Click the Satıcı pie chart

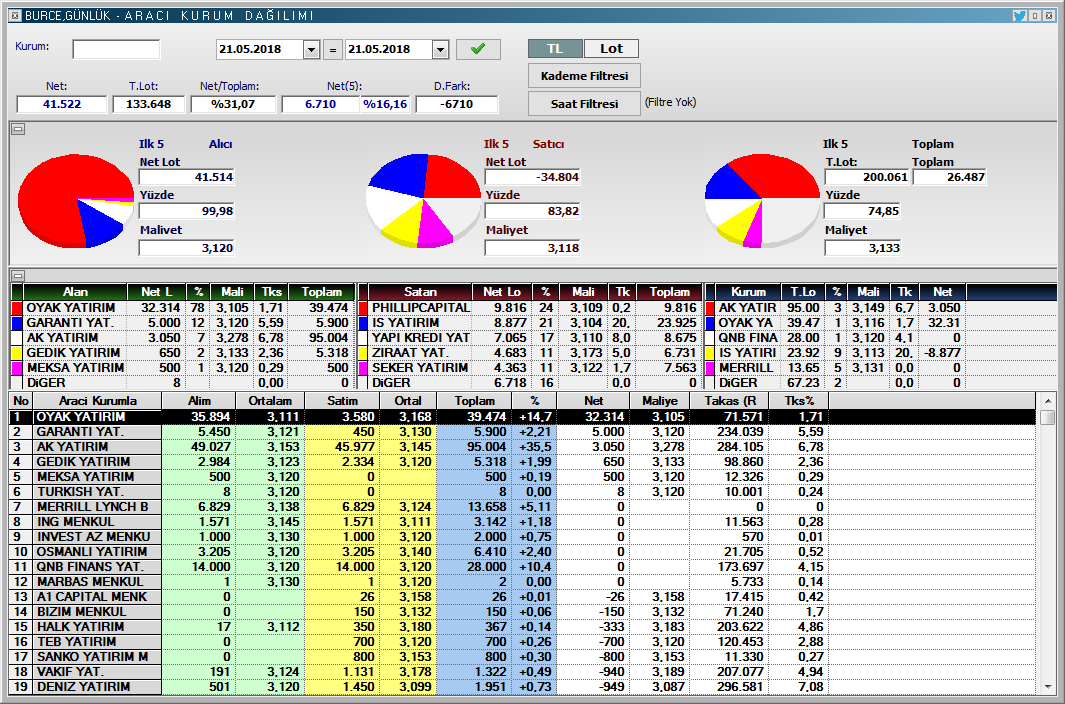pyautogui.click(x=424, y=200)
